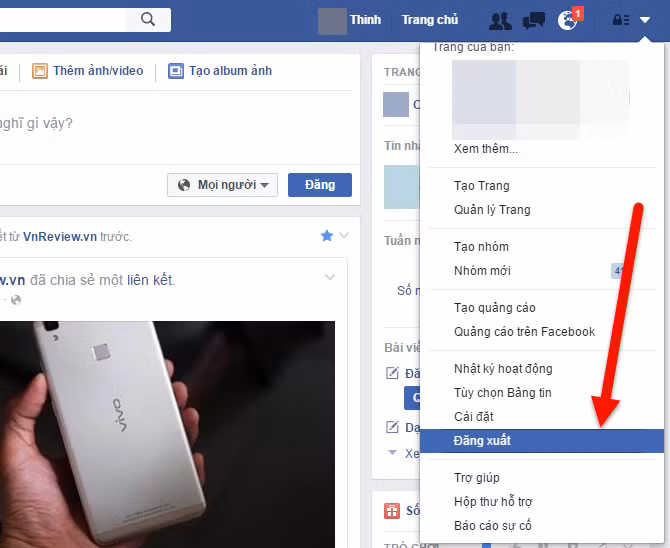Open the privacy shortcuts lock icon
Screen dimensions: 670x548
(621, 20)
